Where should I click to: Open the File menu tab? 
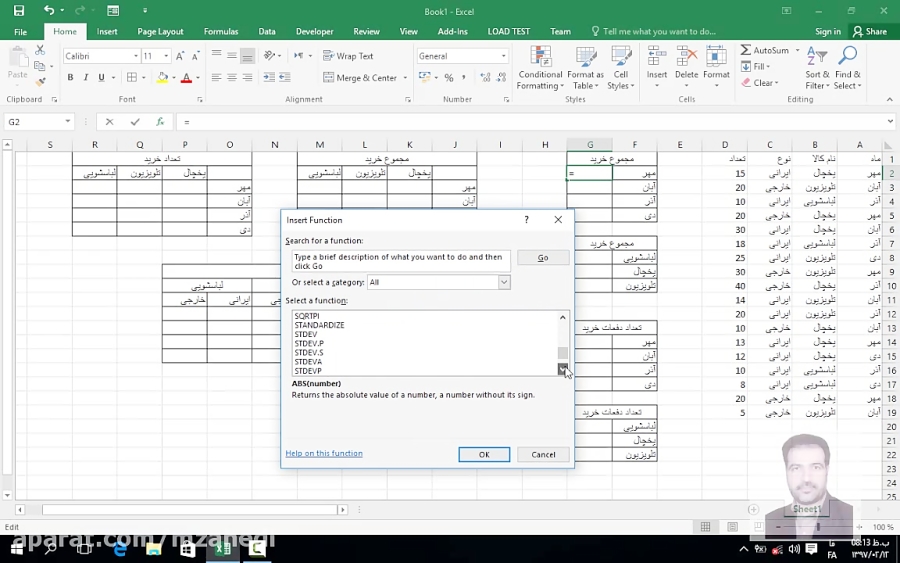20,32
